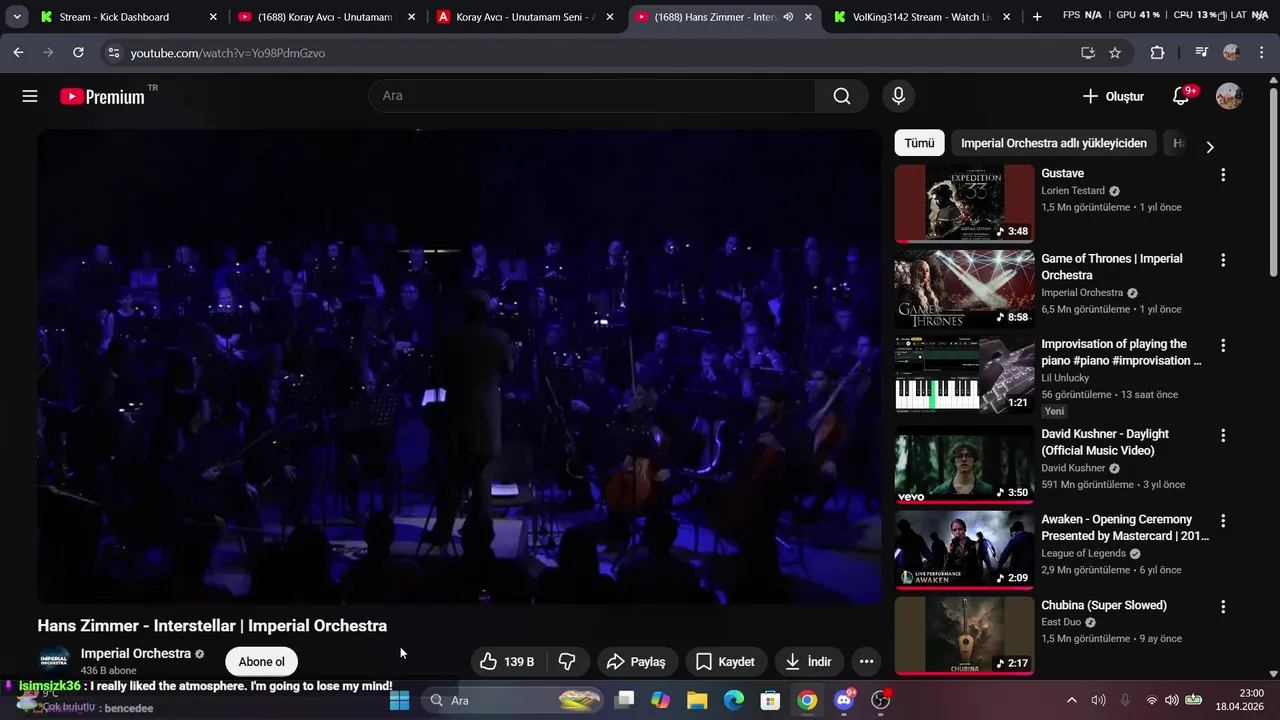Open the Windows Start menu
This screenshot has width=1280, height=720.
click(x=399, y=700)
